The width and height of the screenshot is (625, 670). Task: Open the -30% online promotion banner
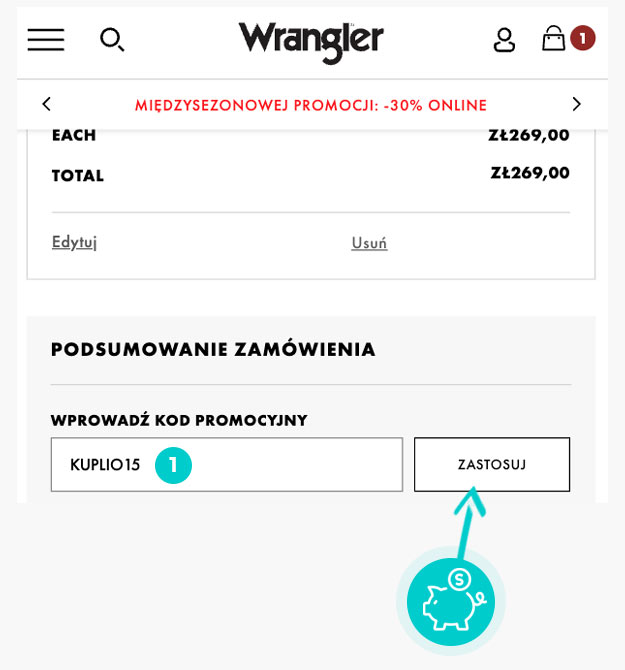pos(311,105)
